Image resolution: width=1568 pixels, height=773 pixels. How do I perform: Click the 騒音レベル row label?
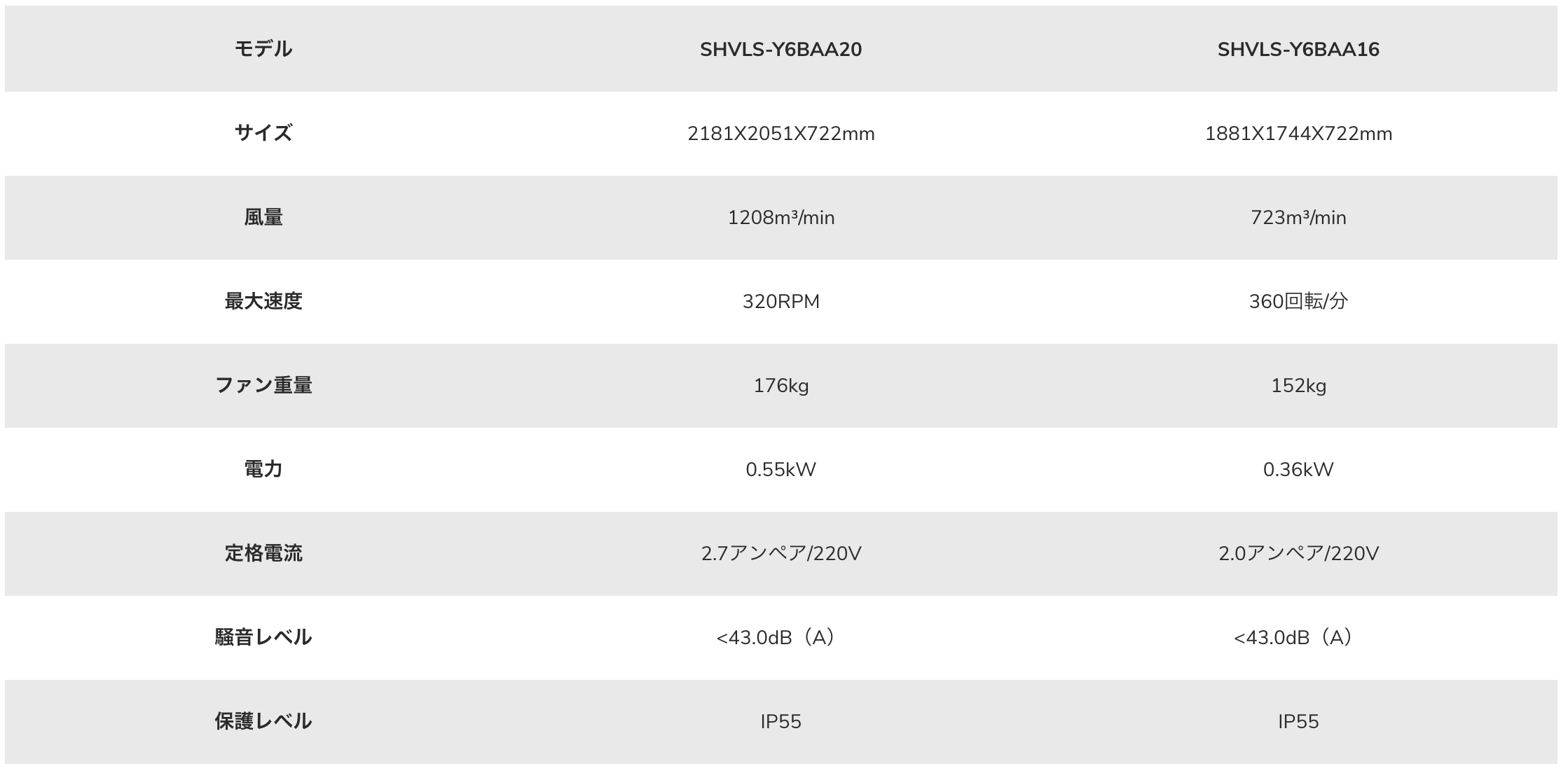[x=263, y=637]
